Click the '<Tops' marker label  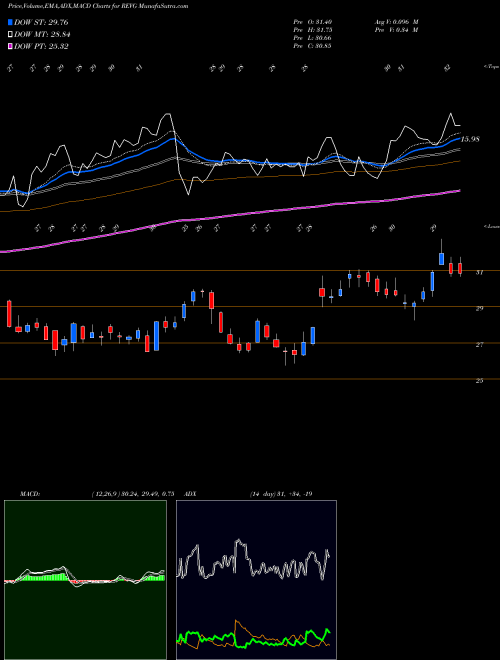tap(491, 67)
